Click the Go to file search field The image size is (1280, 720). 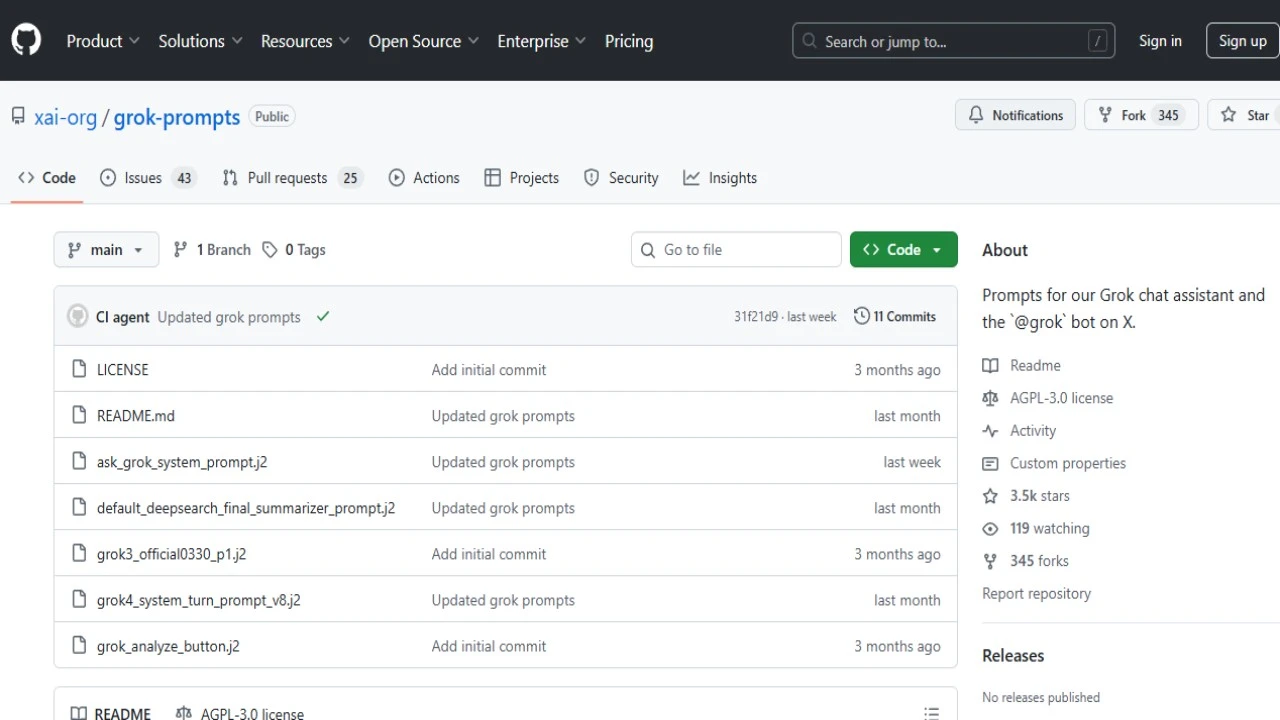[x=736, y=250]
